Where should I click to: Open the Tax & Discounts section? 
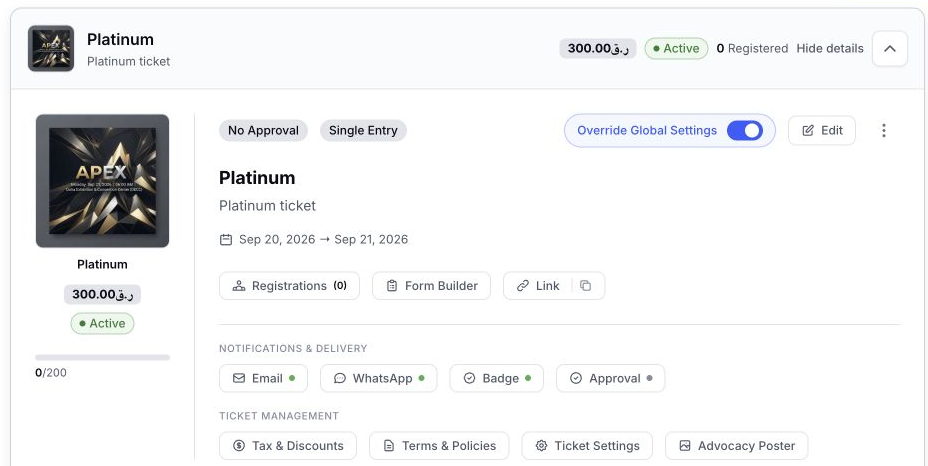[288, 446]
